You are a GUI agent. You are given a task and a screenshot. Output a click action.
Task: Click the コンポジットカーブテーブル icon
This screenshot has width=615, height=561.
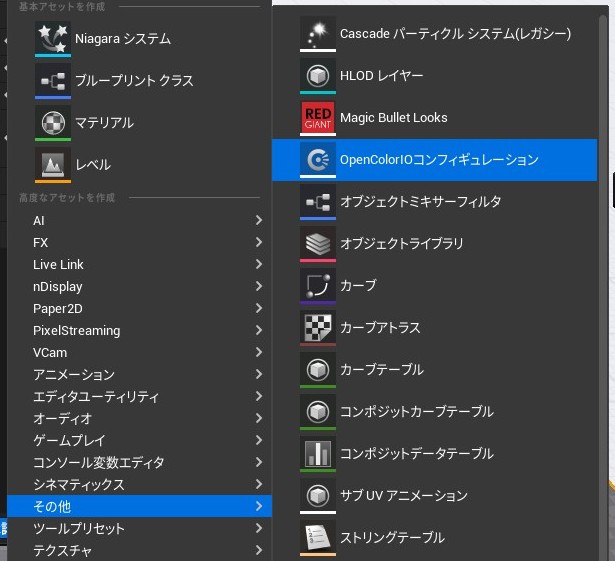[x=318, y=412]
